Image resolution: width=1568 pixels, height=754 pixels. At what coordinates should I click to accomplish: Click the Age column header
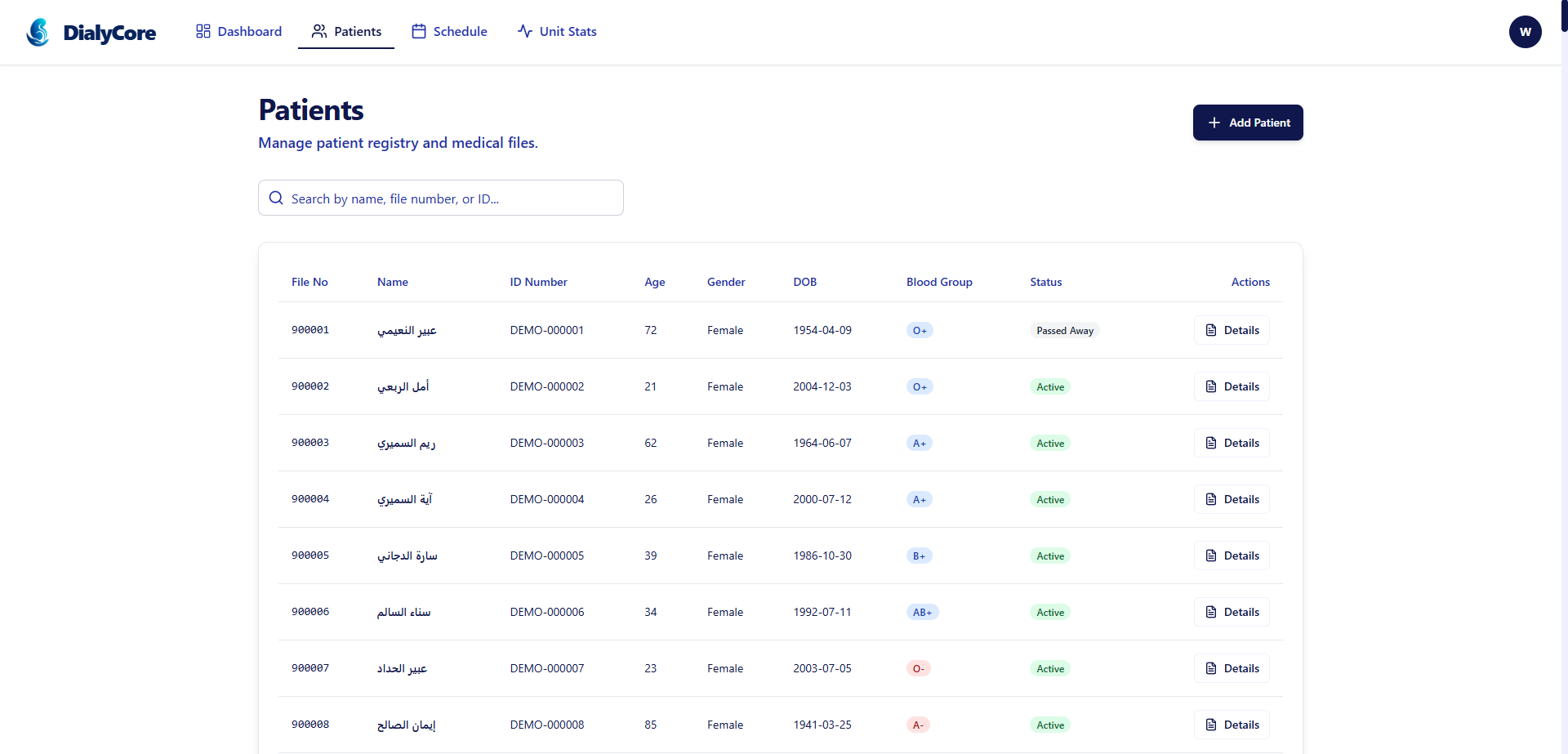(655, 282)
